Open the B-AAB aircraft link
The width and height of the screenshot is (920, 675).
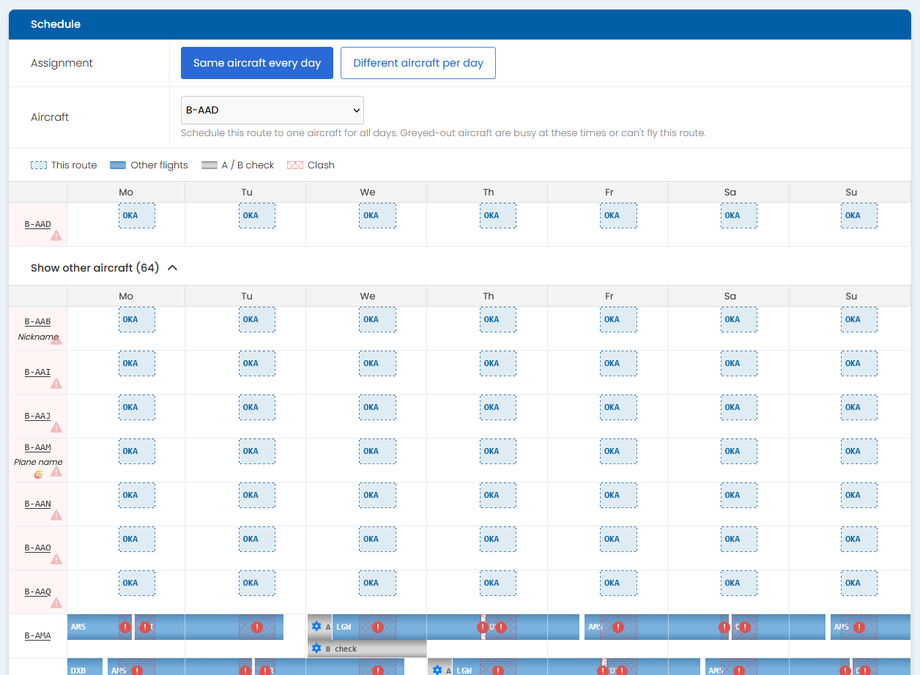pyautogui.click(x=38, y=322)
